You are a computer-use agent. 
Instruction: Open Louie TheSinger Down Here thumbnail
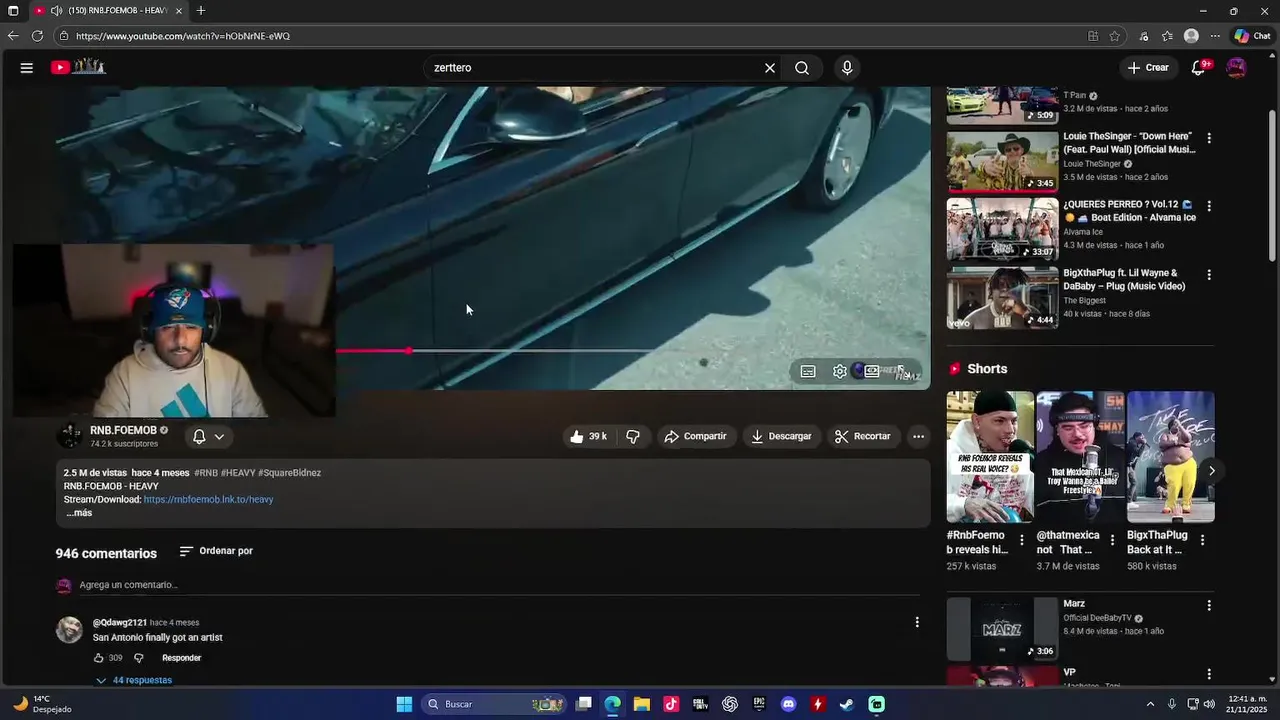pos(1002,161)
